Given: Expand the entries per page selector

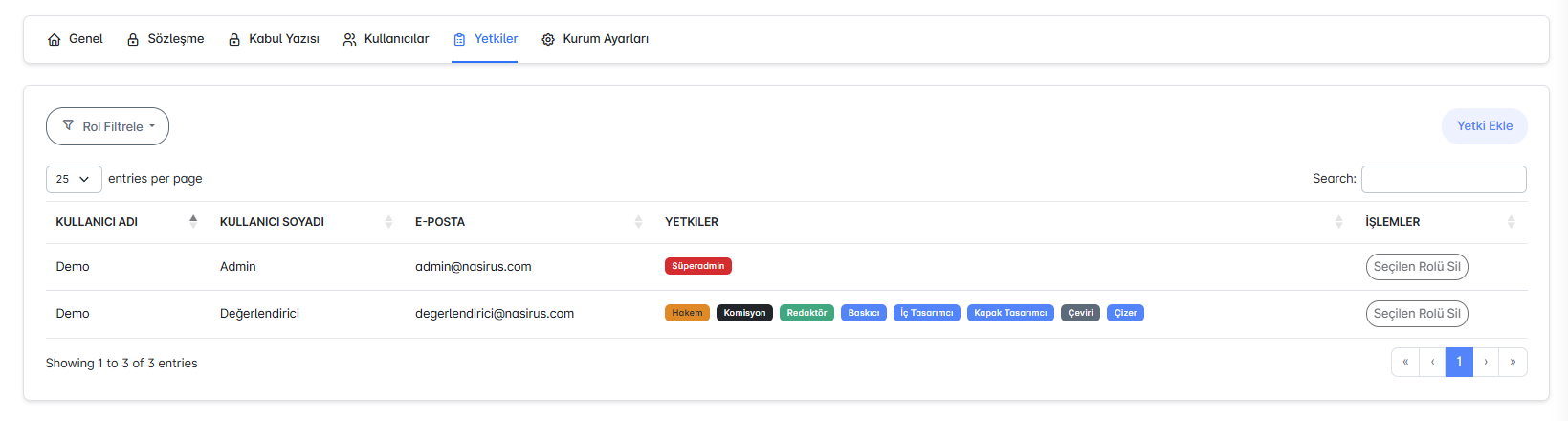Looking at the screenshot, I should (x=74, y=179).
